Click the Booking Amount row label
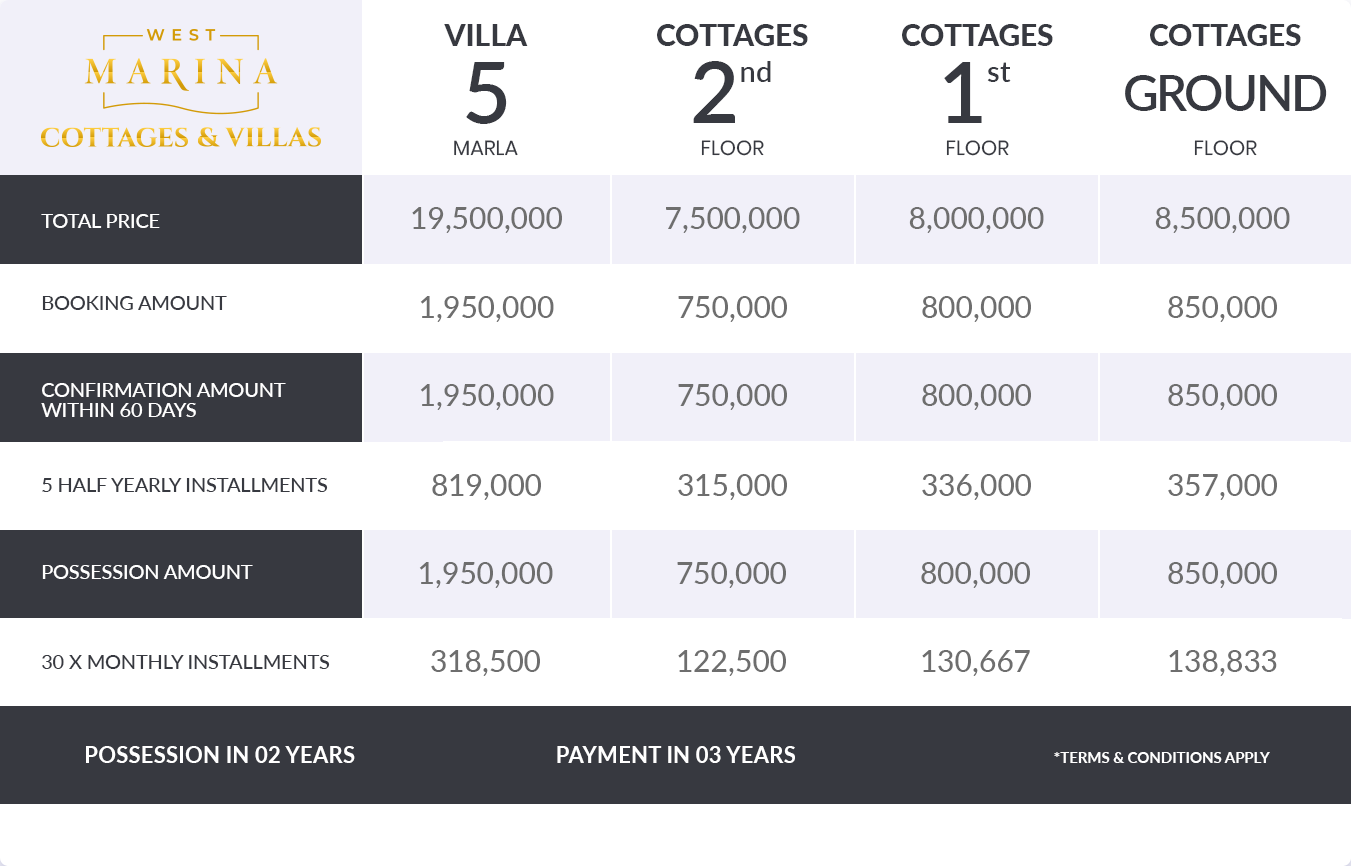Screen dimensions: 1351x866 (134, 303)
